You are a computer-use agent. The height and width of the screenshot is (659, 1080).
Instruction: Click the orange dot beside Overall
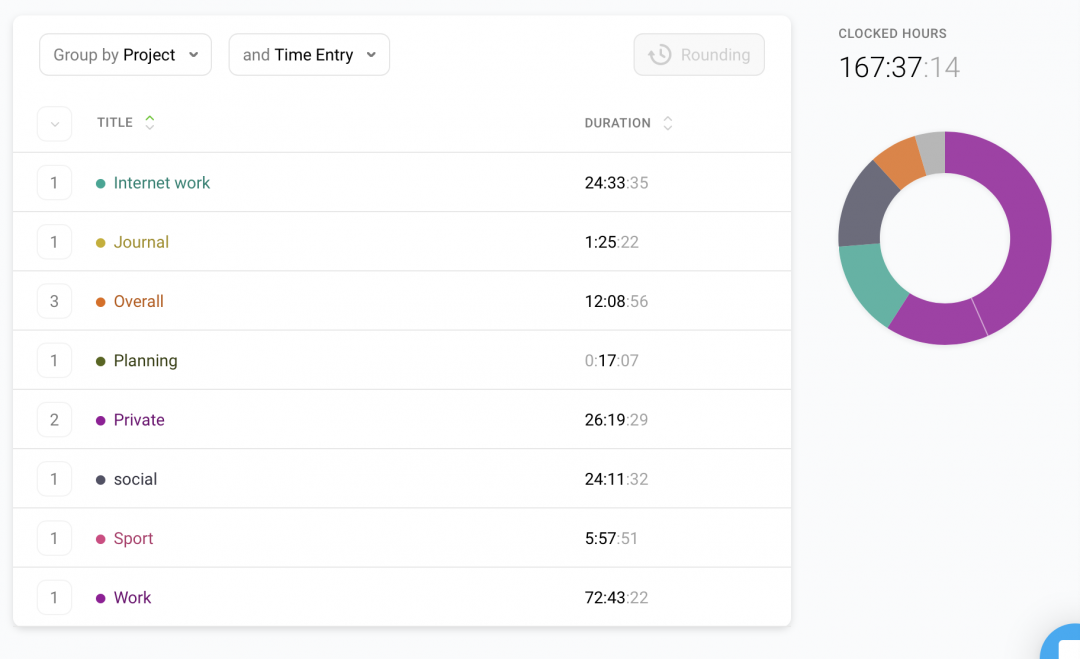[100, 302]
